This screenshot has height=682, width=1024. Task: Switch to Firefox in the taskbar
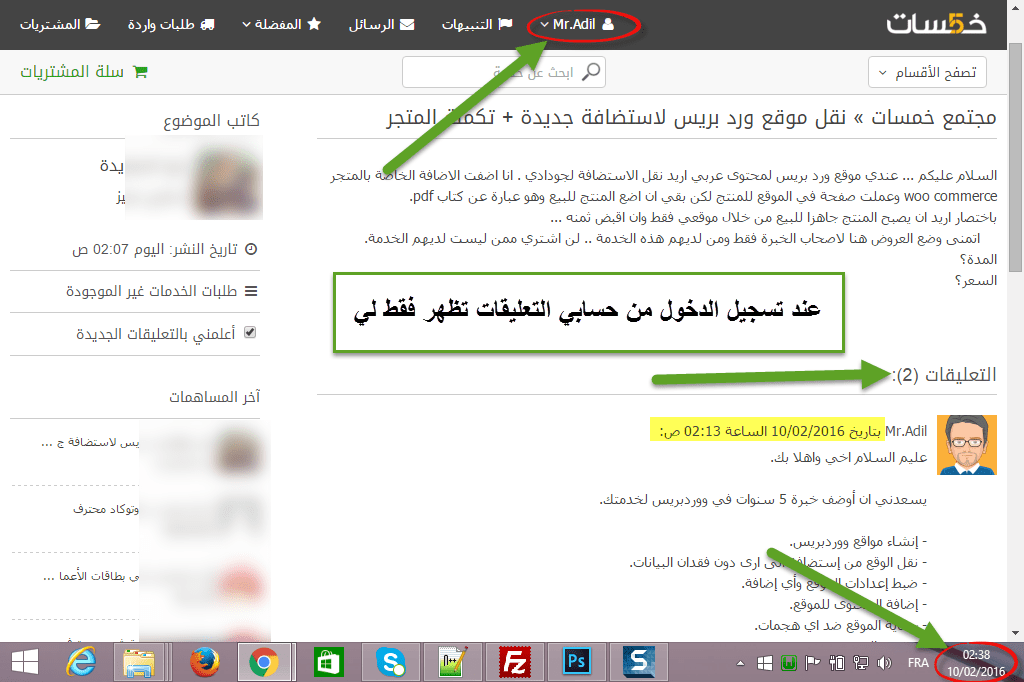pyautogui.click(x=205, y=662)
